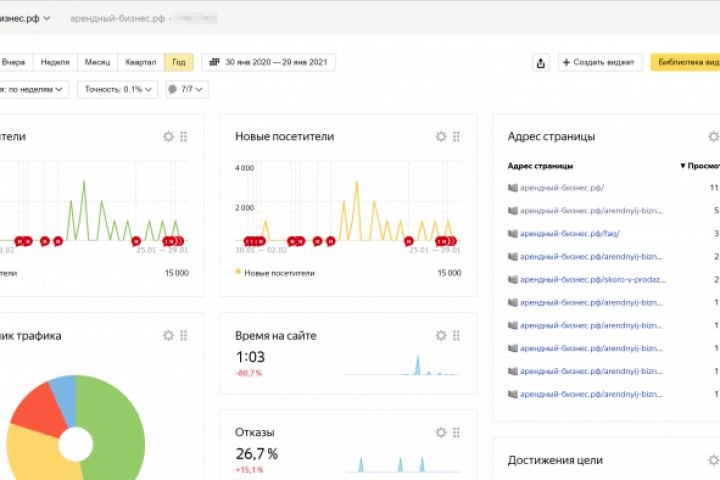
Task: Click the Создать виджет button
Action: coord(600,62)
